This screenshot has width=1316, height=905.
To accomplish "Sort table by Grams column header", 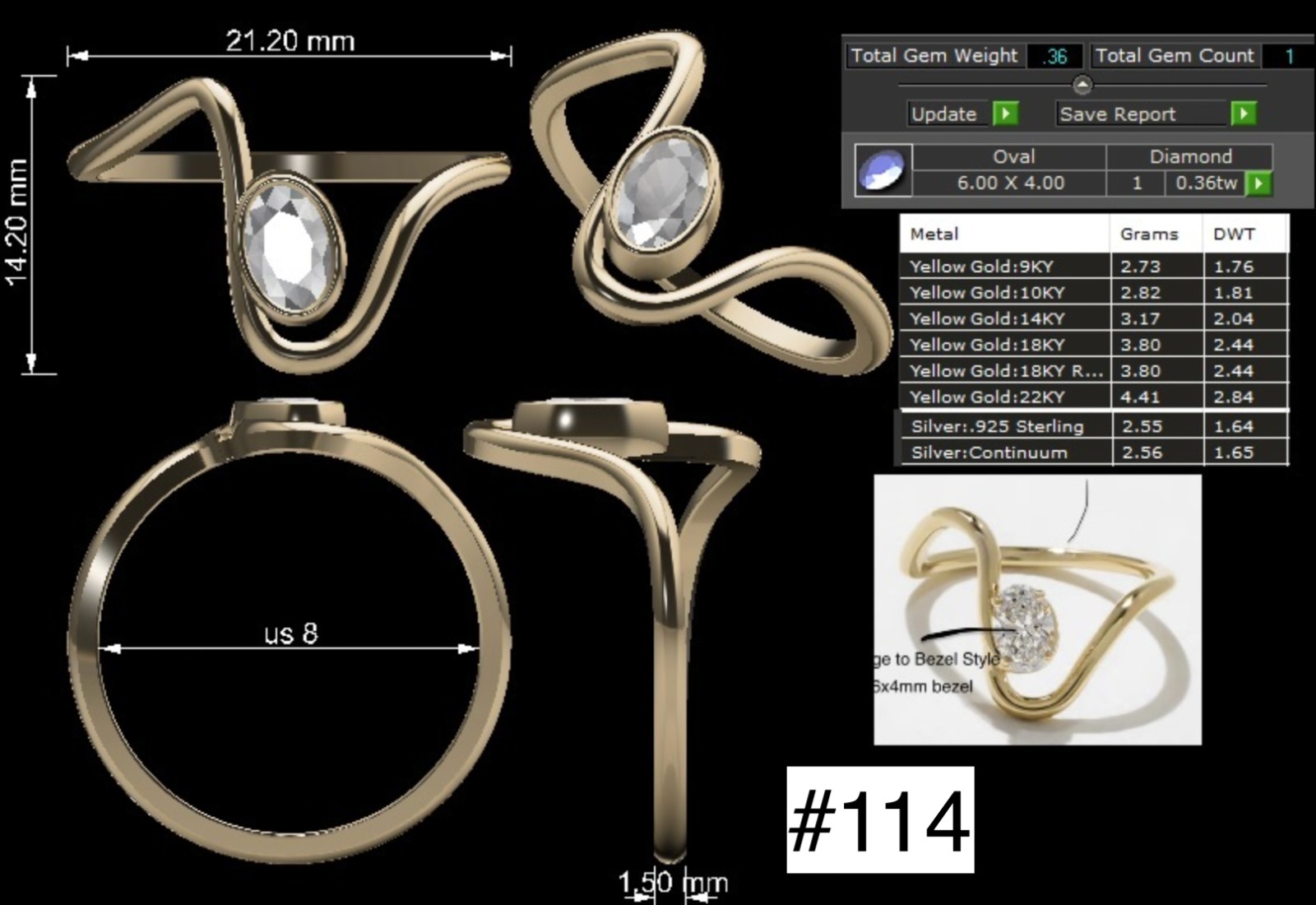I will pyautogui.click(x=1154, y=234).
